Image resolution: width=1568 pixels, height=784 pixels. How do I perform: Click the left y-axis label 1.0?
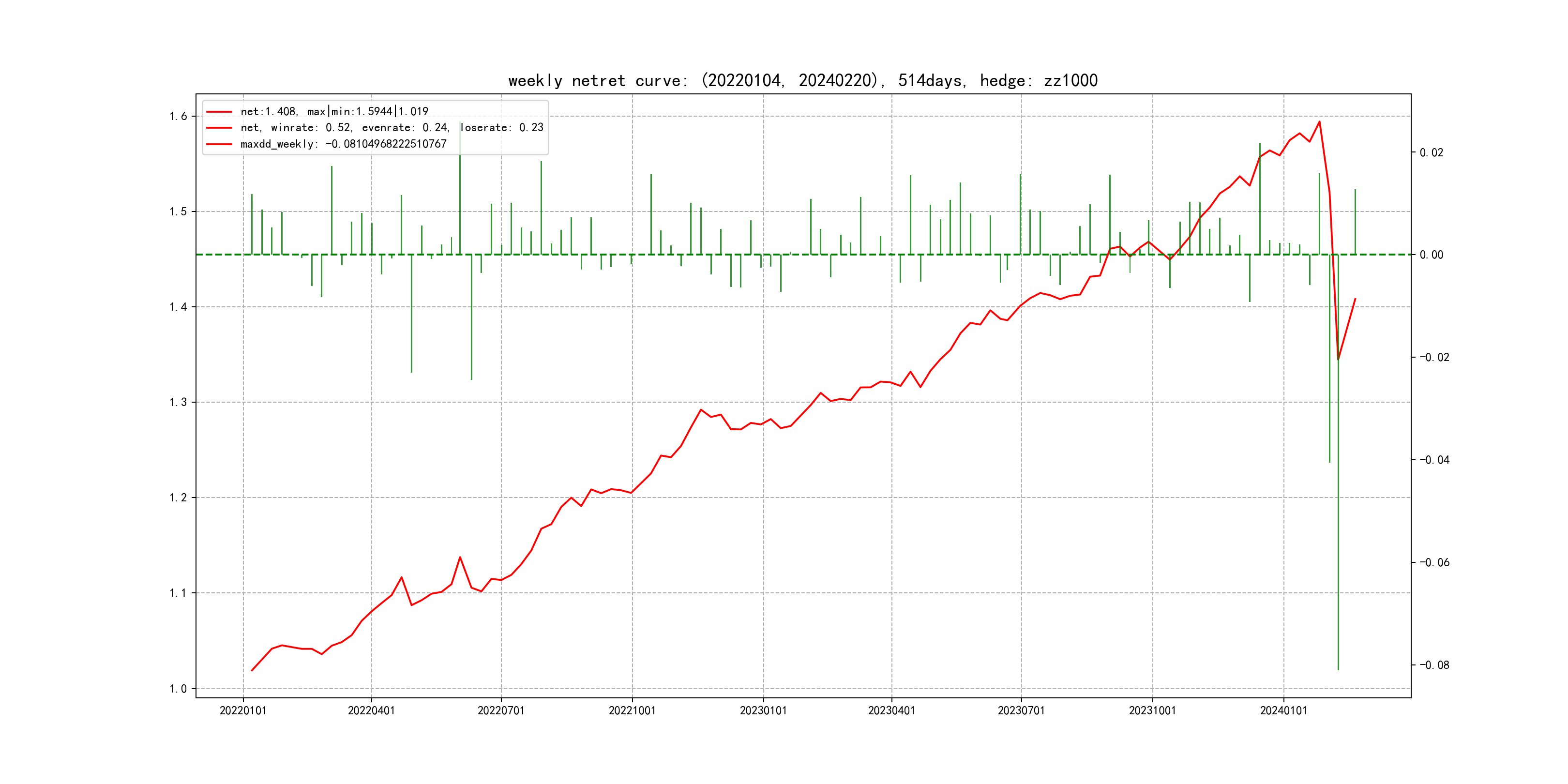point(179,689)
